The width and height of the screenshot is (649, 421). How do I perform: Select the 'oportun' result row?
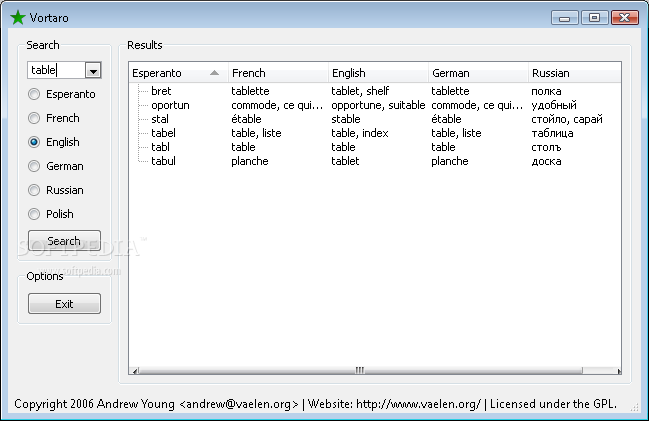pyautogui.click(x=375, y=105)
